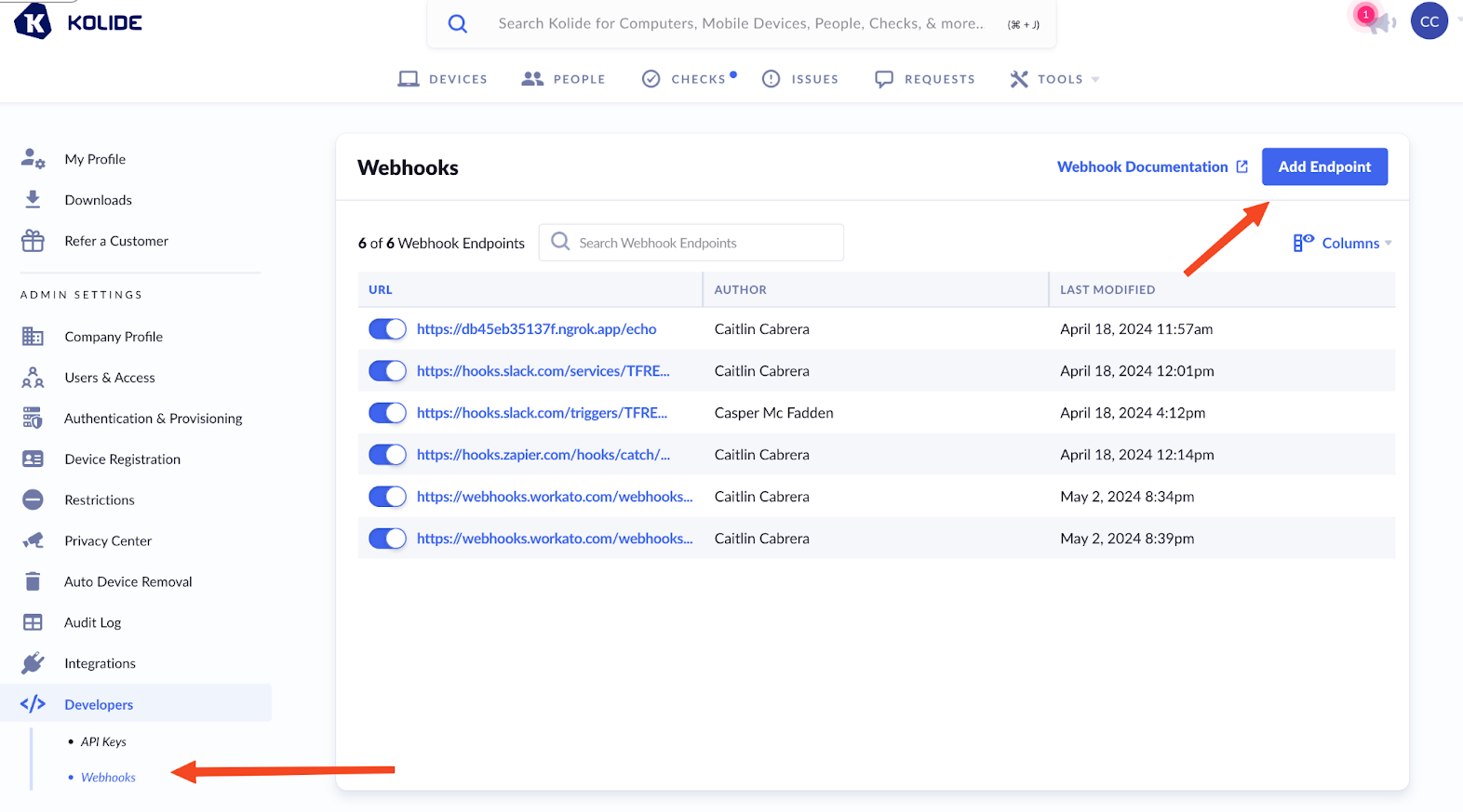Select Webhooks under Developers
Image resolution: width=1463 pixels, height=812 pixels.
[x=108, y=777]
